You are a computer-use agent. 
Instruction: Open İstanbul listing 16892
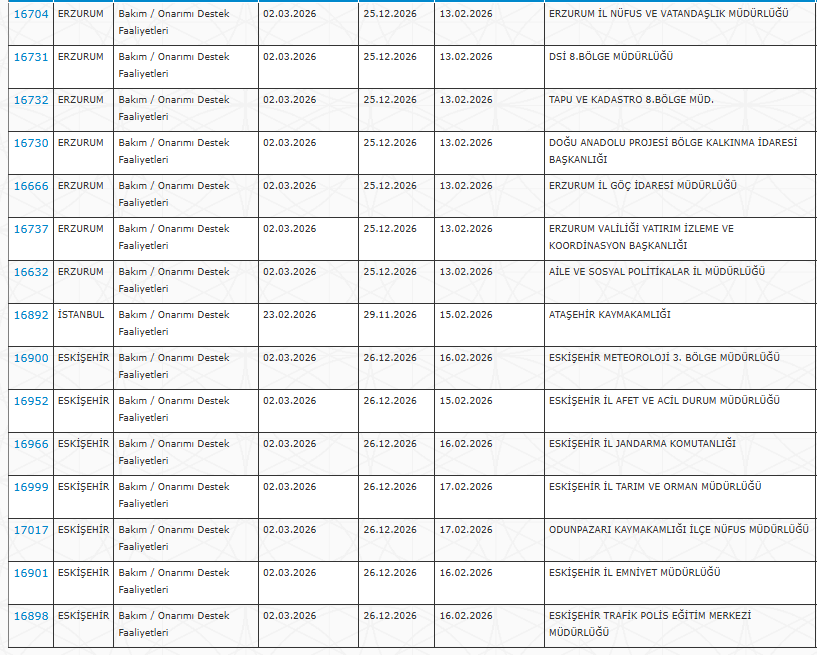click(x=30, y=315)
